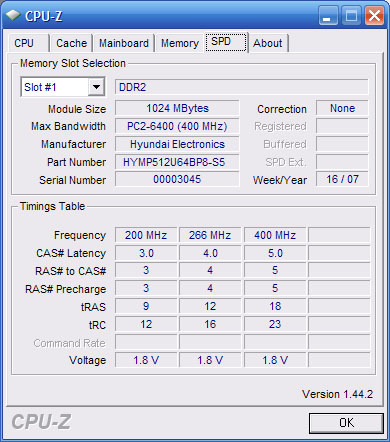Image resolution: width=390 pixels, height=442 pixels.
Task: Click the RAS# Precharge label
Action: click(x=66, y=289)
